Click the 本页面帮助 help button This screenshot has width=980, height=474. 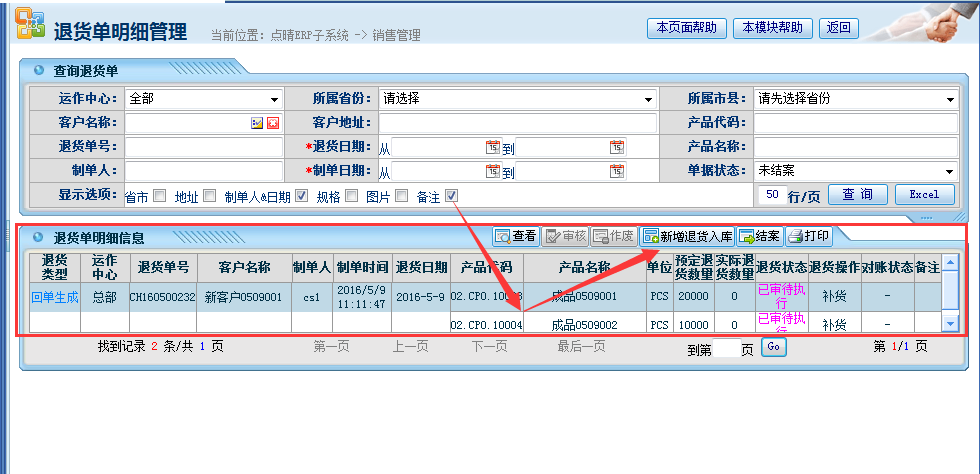tap(686, 28)
